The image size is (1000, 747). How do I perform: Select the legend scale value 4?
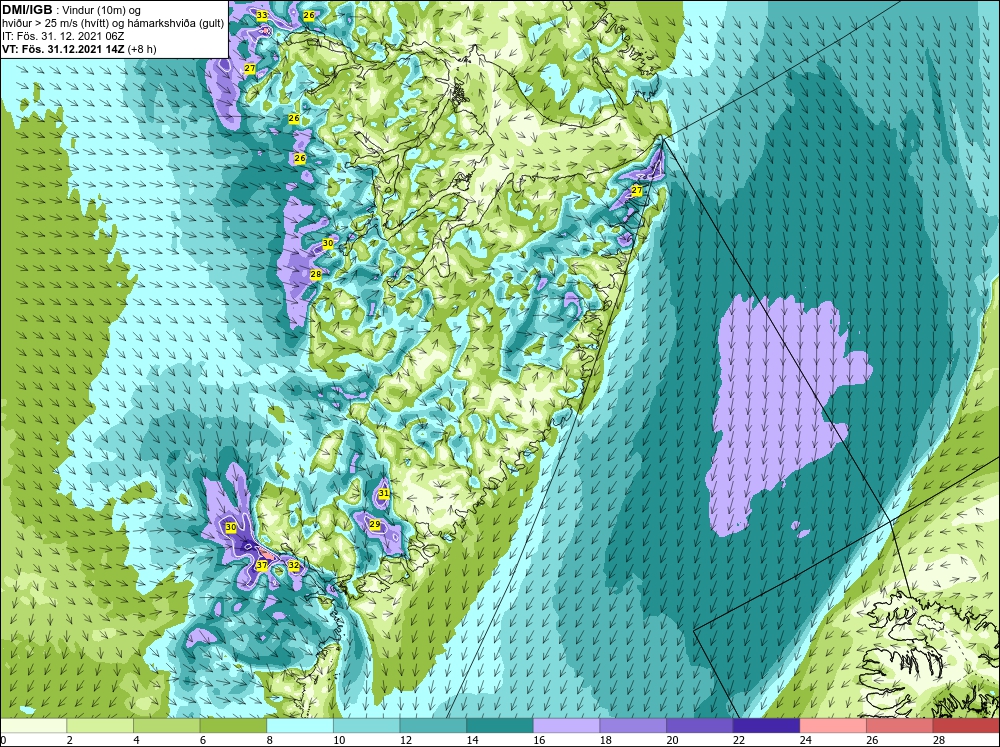click(136, 740)
